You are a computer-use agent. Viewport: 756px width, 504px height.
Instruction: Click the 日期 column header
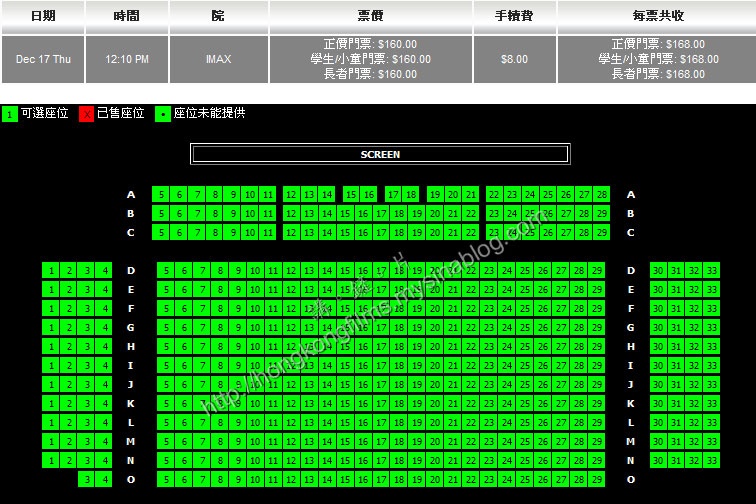click(43, 16)
